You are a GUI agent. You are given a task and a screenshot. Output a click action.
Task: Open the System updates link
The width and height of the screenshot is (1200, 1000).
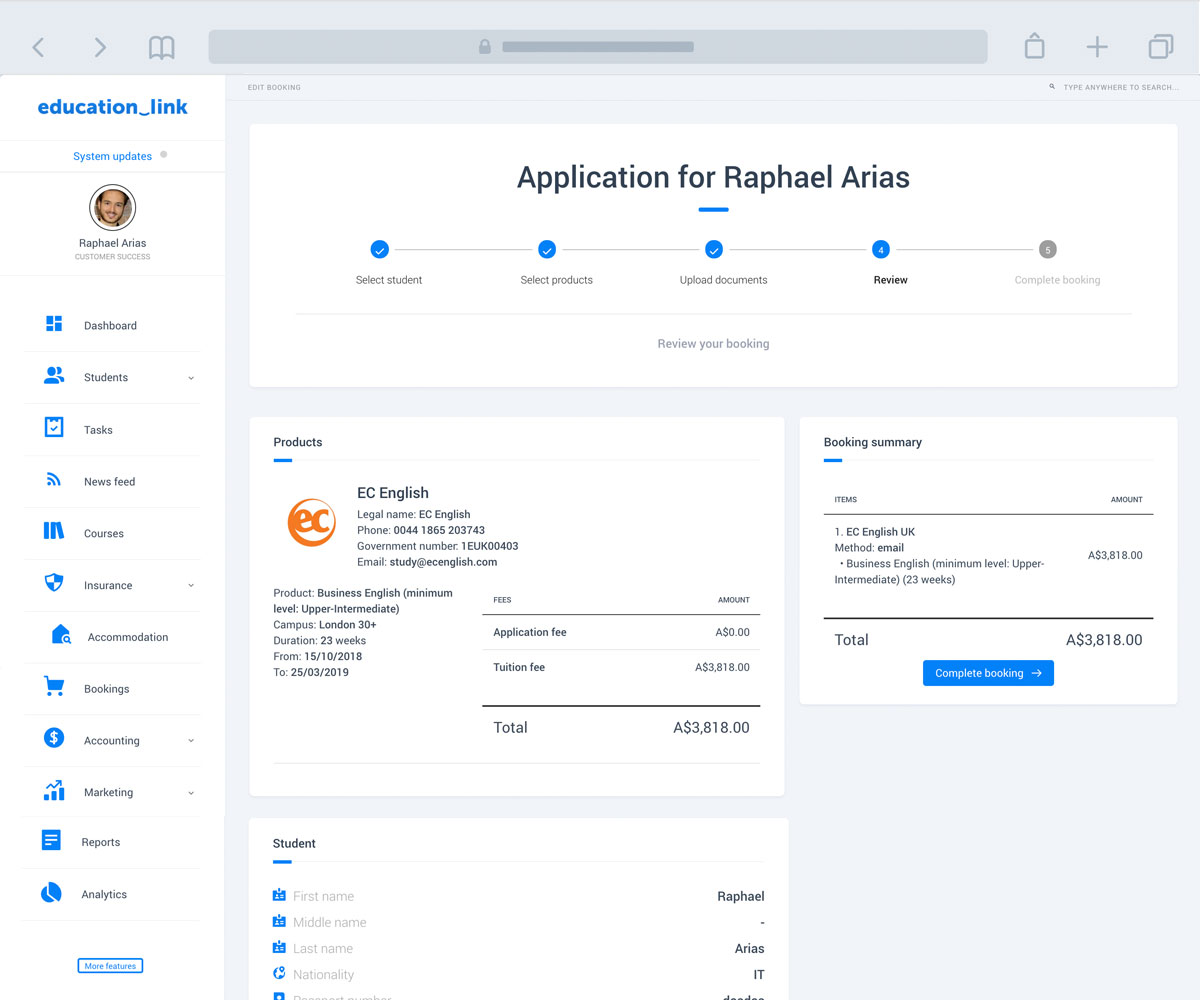[x=112, y=156]
